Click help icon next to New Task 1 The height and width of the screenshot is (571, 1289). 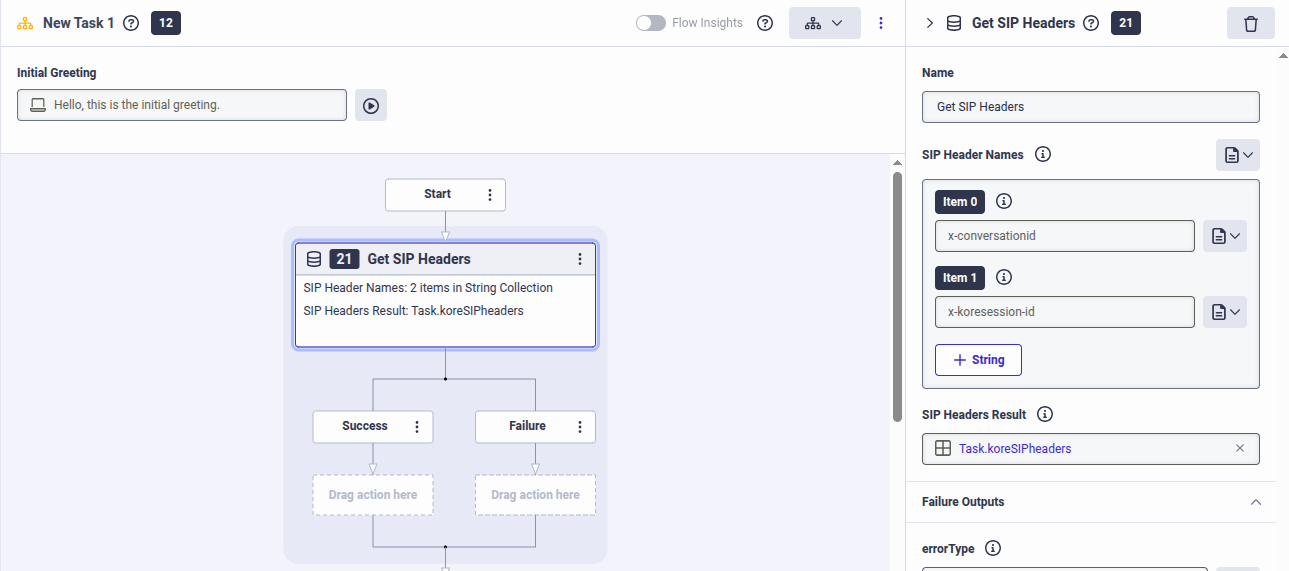[x=131, y=23]
